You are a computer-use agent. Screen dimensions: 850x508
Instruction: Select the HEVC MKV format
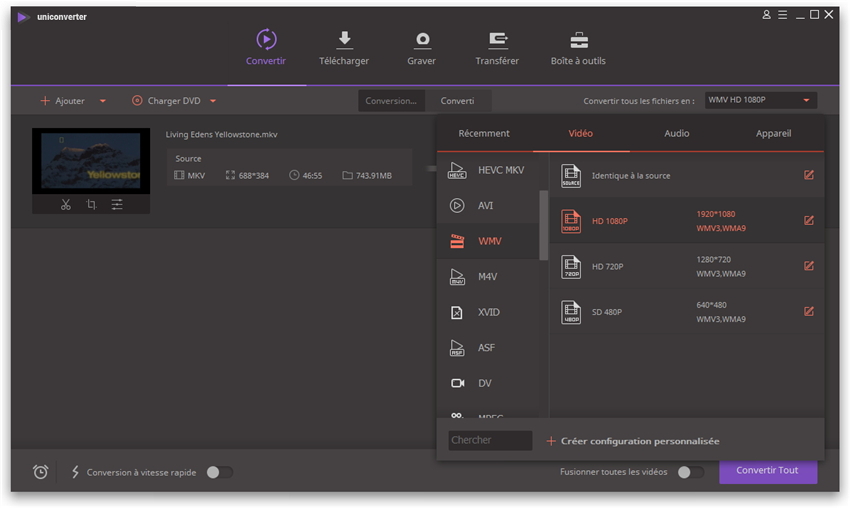(488, 170)
